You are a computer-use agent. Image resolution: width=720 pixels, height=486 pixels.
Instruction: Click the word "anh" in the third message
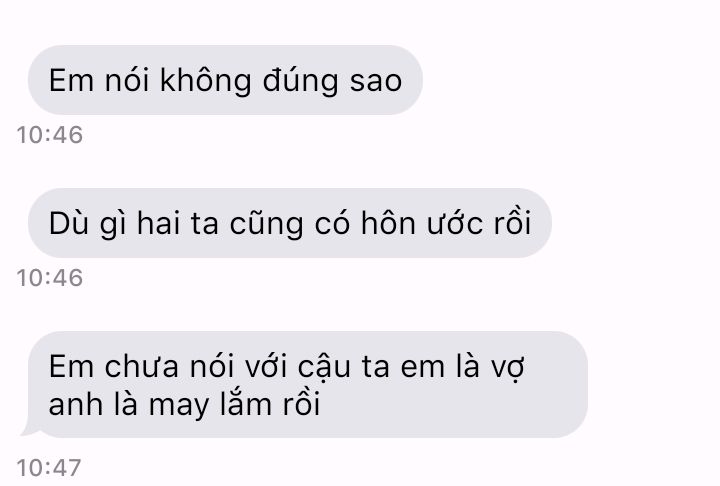pos(76,404)
